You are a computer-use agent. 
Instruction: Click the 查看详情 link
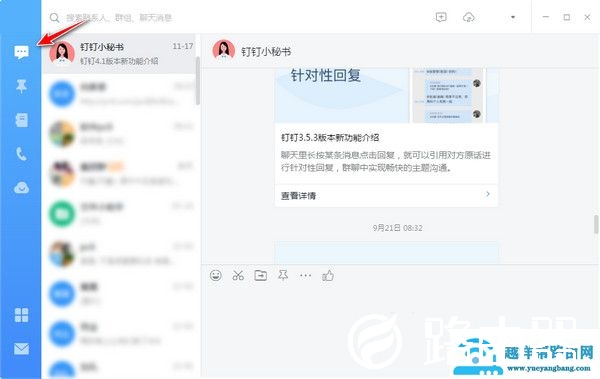click(x=298, y=196)
